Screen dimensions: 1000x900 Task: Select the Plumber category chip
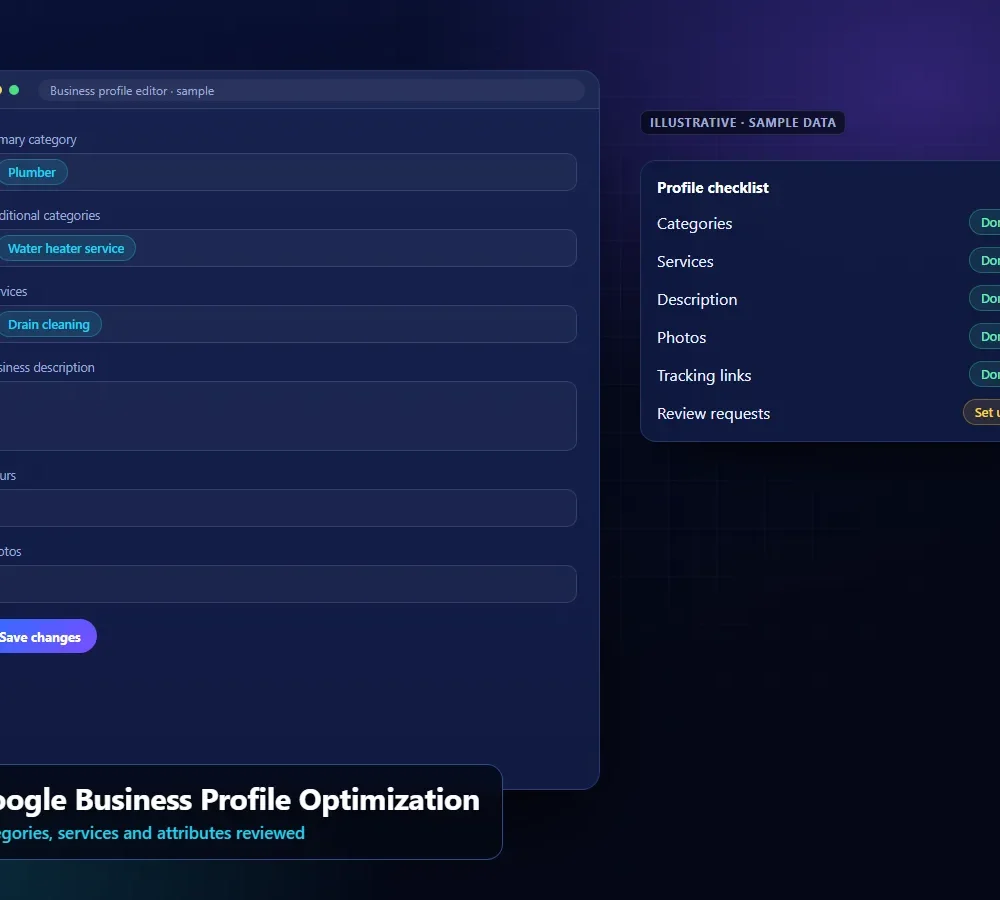(x=32, y=172)
